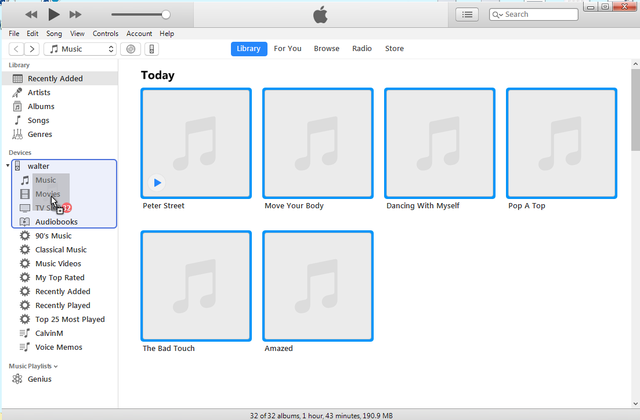Expand the Music Playlists dropdown header
Viewport: 640px width, 420px height.
click(x=33, y=366)
